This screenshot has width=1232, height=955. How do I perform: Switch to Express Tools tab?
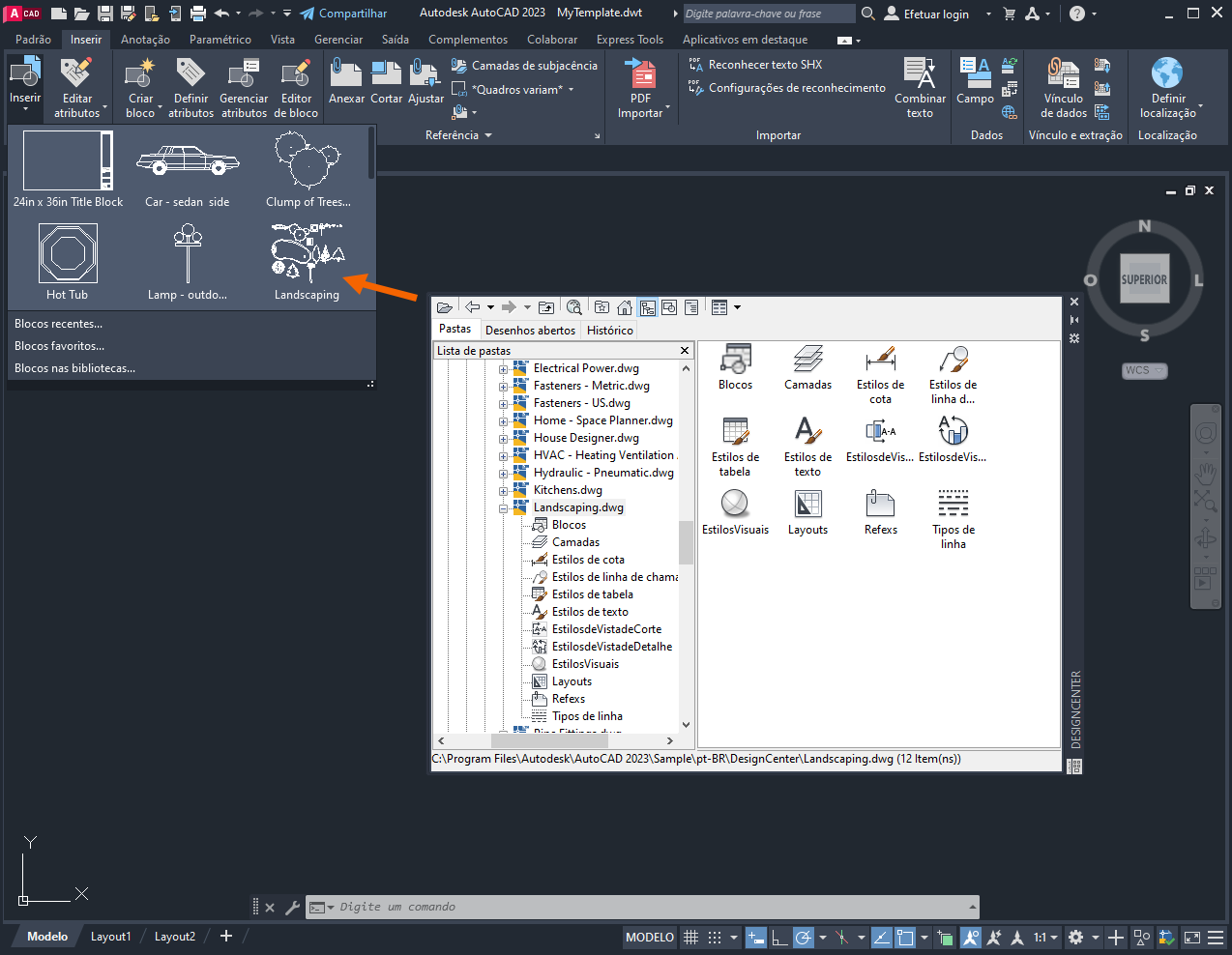[630, 40]
